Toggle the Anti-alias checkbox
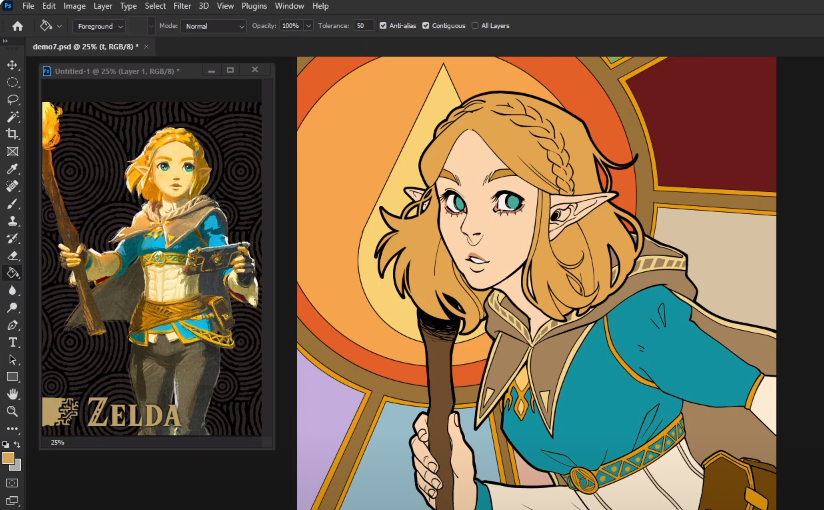824x510 pixels. [x=383, y=26]
